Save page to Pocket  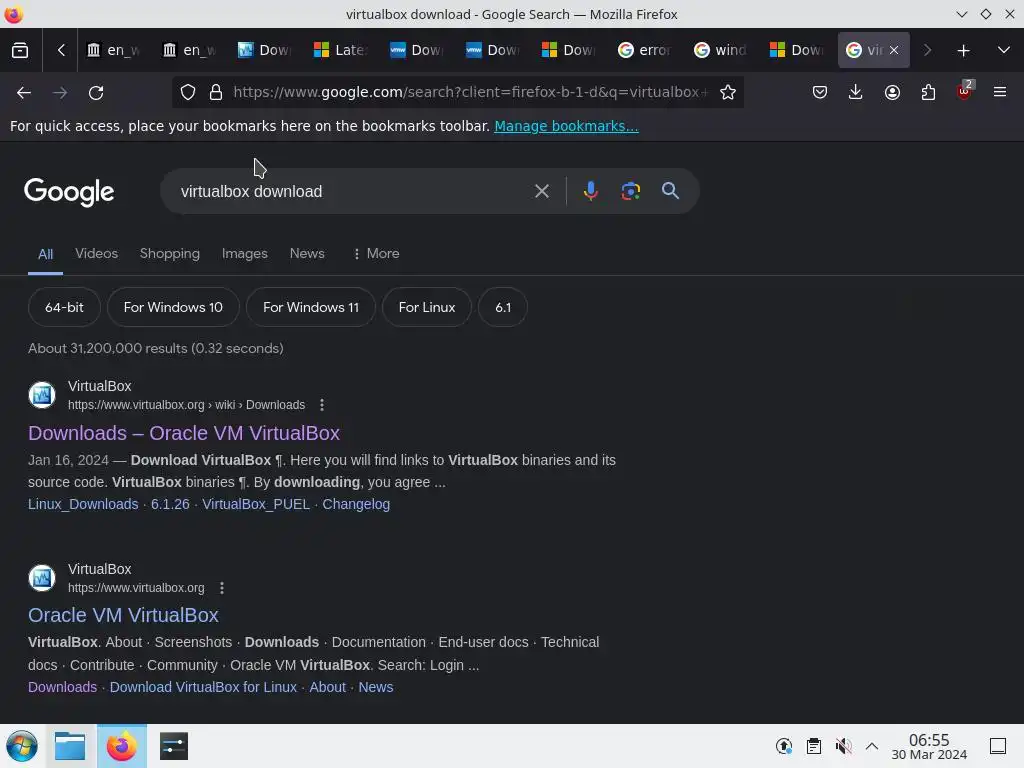820,93
